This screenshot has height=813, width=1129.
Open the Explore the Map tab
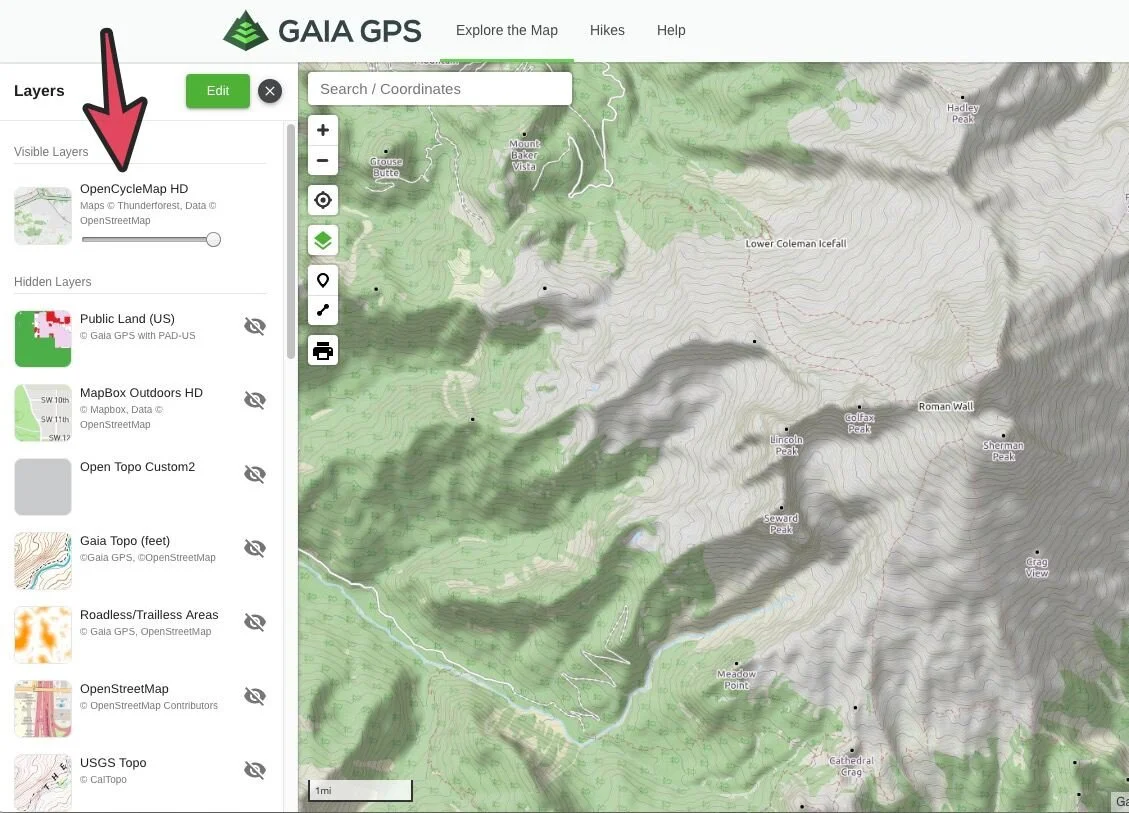click(x=507, y=30)
